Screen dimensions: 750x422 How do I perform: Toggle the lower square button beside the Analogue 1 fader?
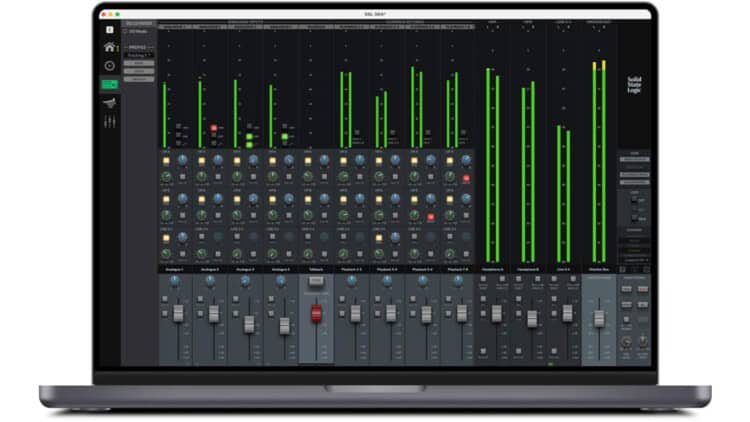[x=165, y=314]
